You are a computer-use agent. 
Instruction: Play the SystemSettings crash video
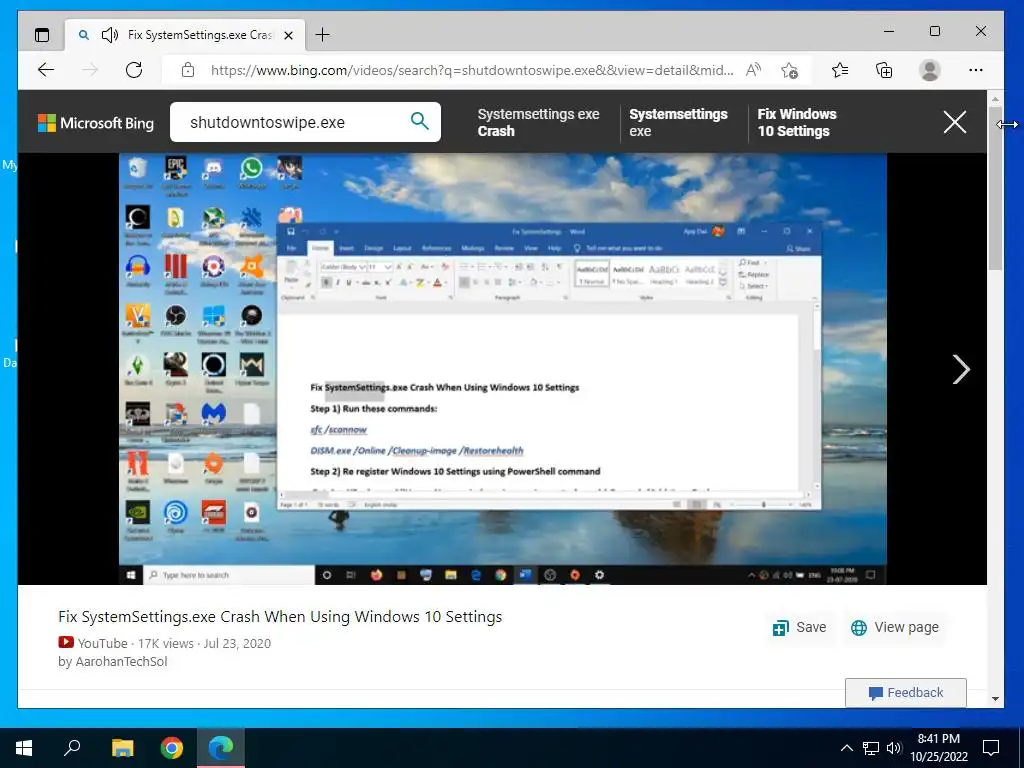click(x=502, y=368)
